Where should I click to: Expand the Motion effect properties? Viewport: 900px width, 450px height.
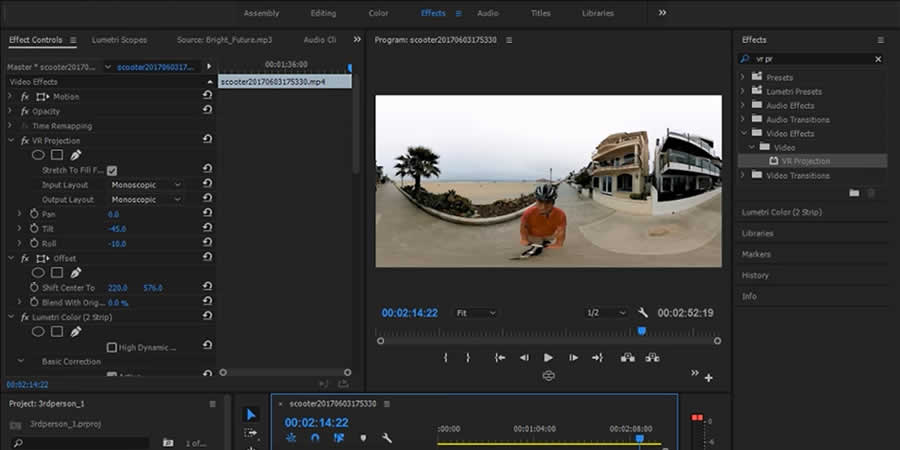(x=10, y=96)
